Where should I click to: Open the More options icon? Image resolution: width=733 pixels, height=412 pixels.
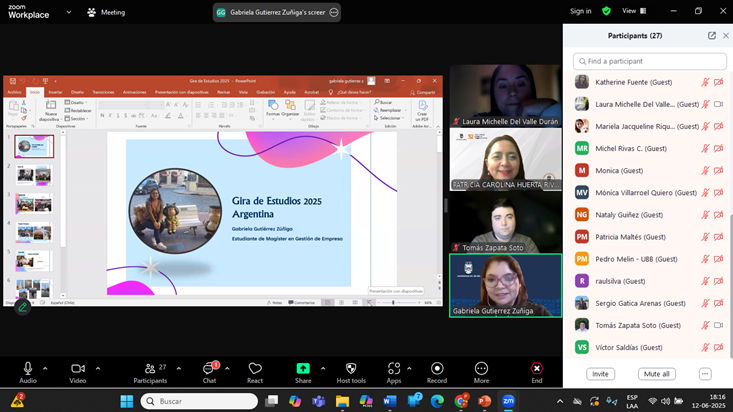[481, 369]
